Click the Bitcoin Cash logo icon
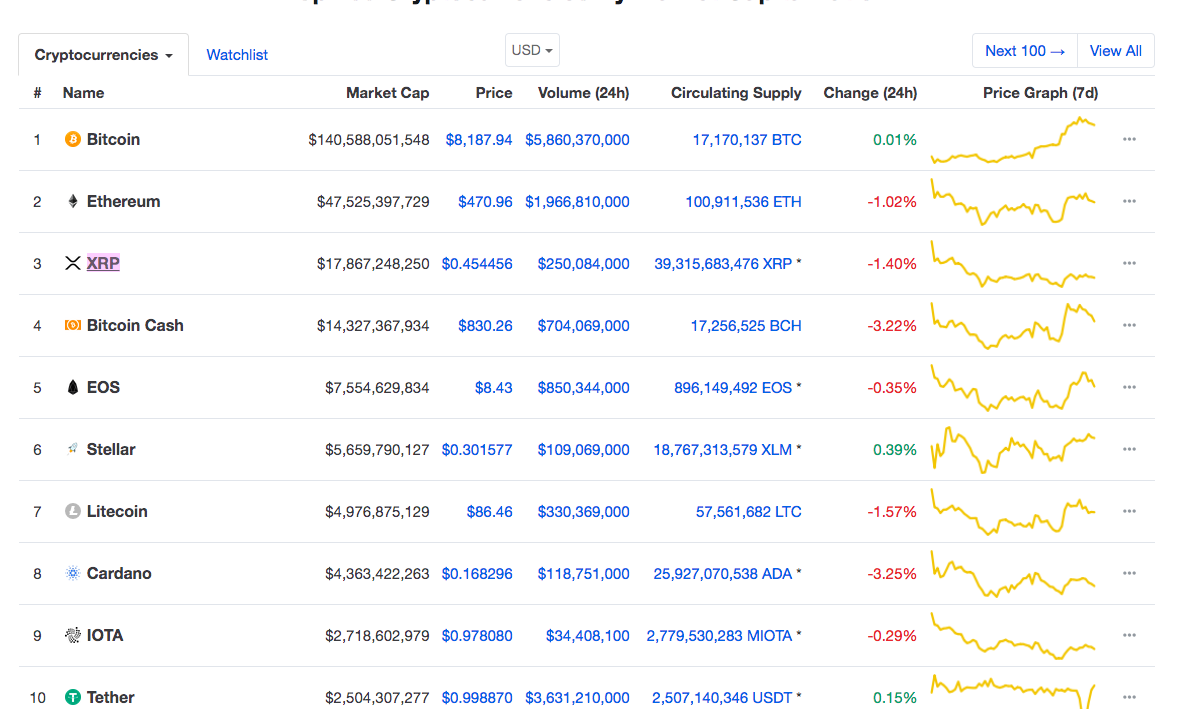Image resolution: width=1191 pixels, height=709 pixels. [73, 325]
